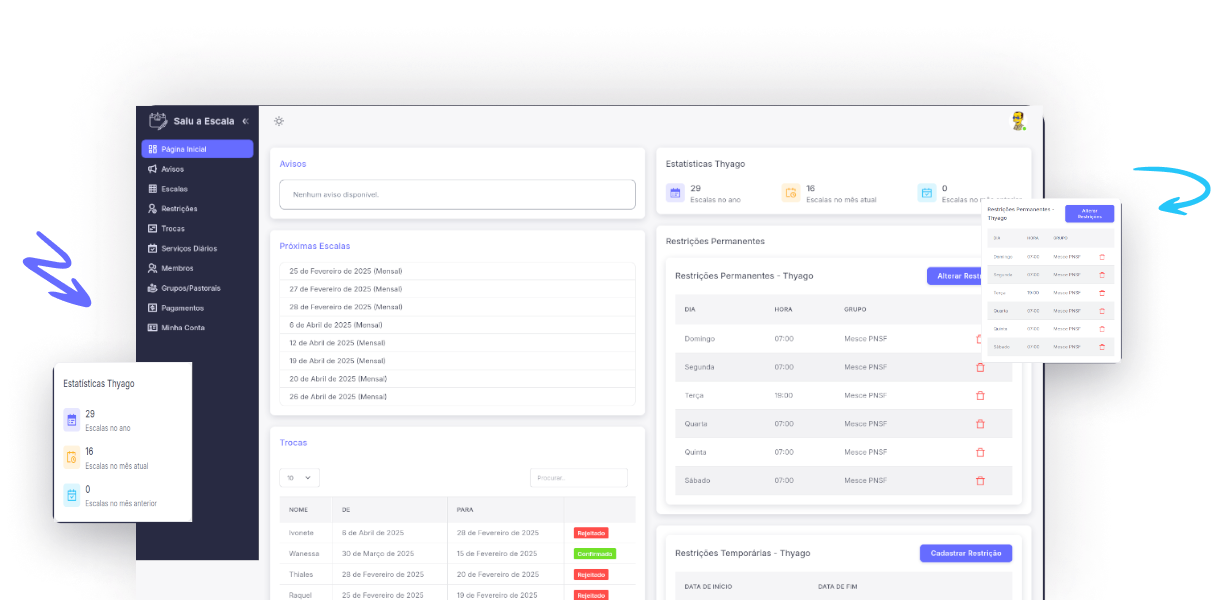Click the Trocas icon in the sidebar
Image resolution: width=1212 pixels, height=600 pixels.
pos(152,228)
